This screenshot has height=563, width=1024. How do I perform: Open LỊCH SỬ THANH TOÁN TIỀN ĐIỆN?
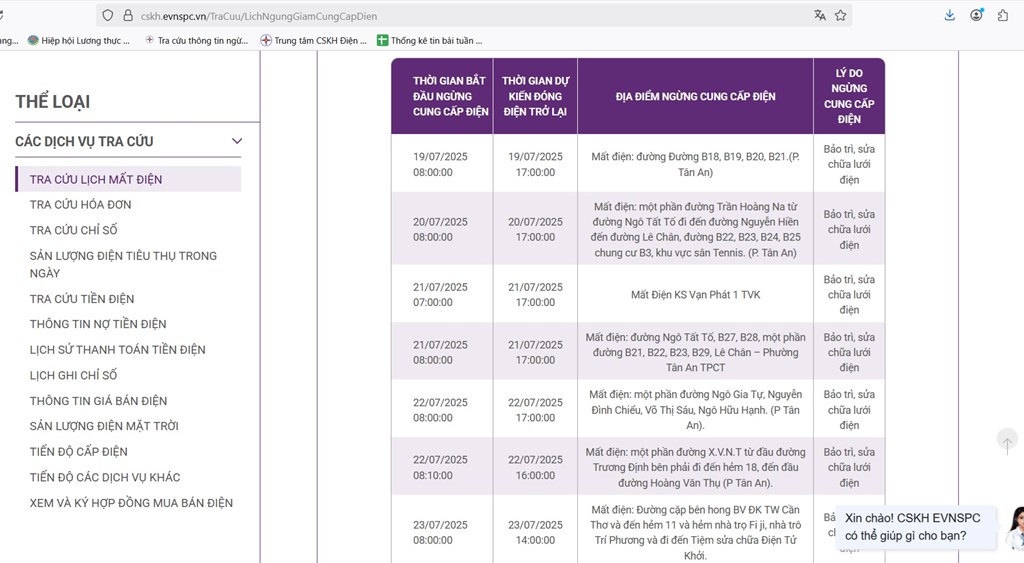click(118, 349)
